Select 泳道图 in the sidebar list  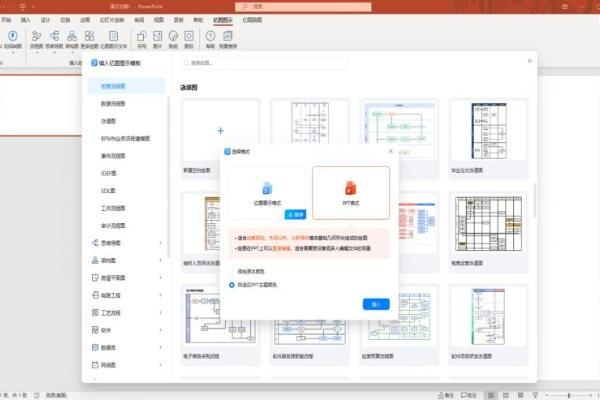click(108, 121)
